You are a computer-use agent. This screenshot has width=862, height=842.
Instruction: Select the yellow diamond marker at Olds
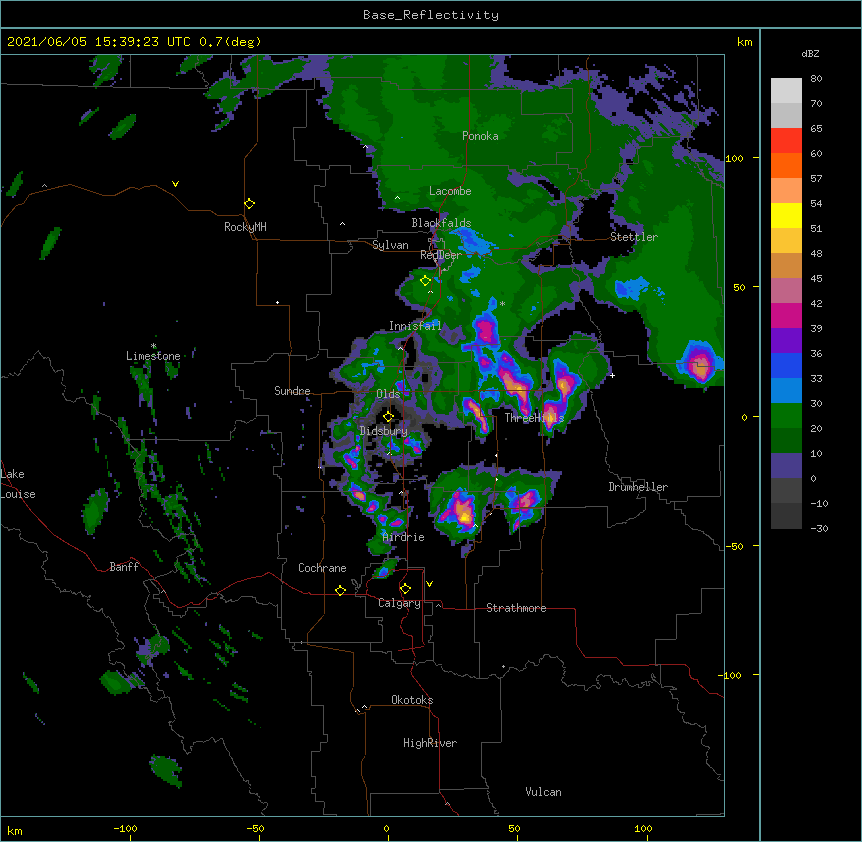(x=388, y=417)
